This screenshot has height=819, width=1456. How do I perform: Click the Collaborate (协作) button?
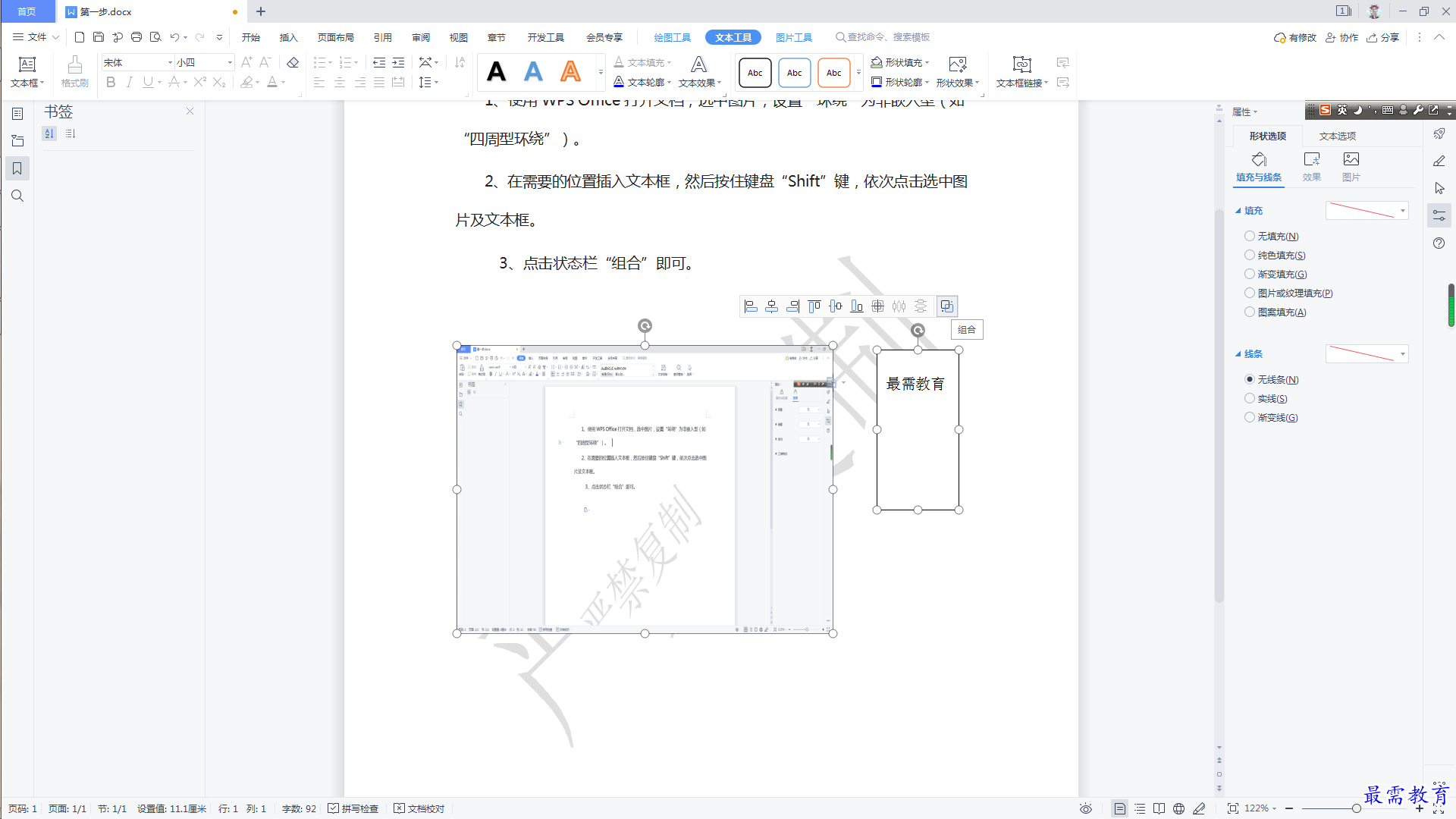pyautogui.click(x=1342, y=37)
